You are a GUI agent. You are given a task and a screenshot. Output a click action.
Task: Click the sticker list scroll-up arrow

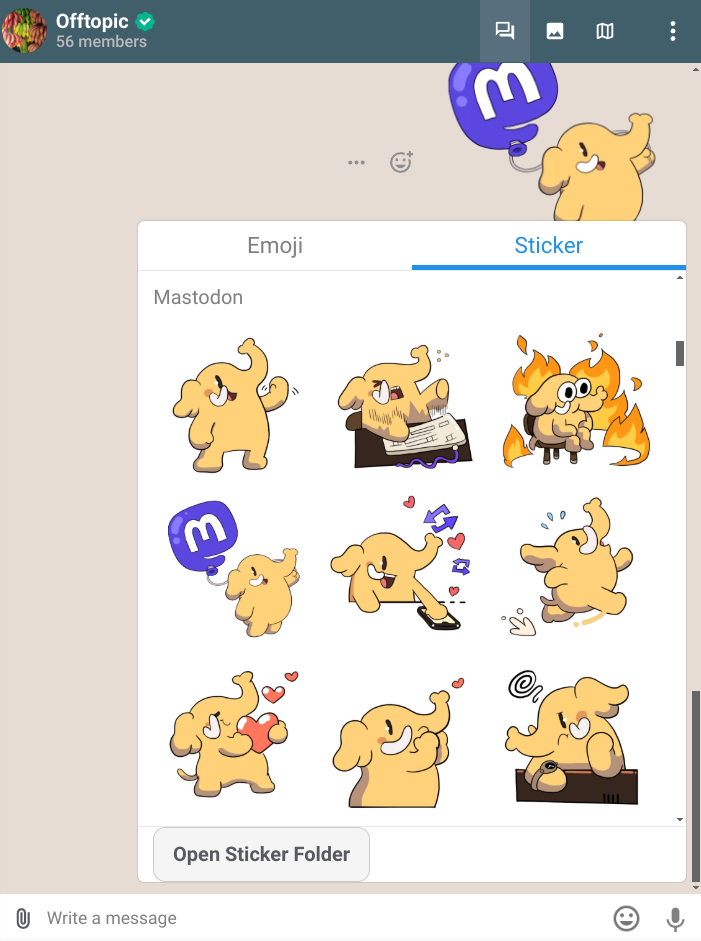pyautogui.click(x=679, y=277)
